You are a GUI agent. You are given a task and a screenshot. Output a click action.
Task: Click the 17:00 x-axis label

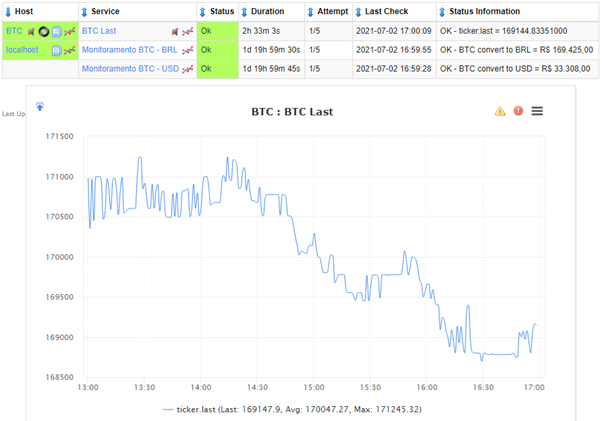click(534, 387)
